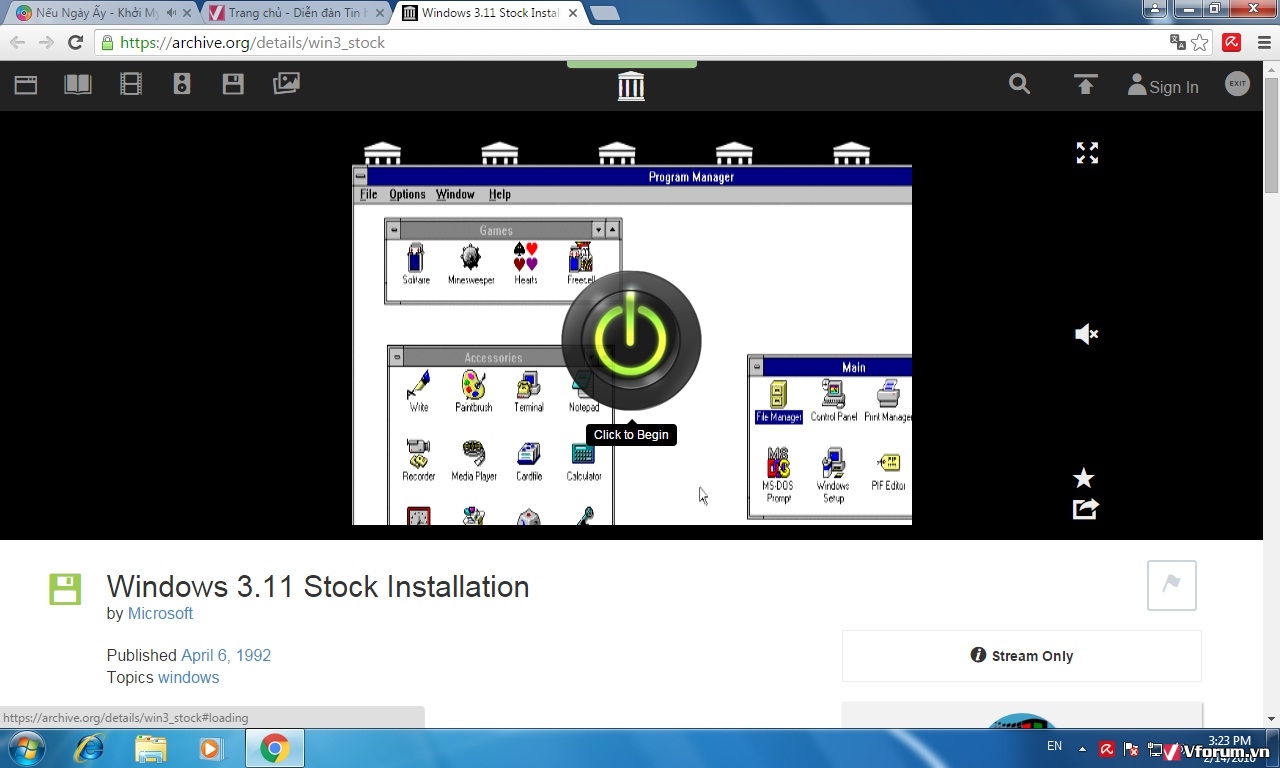Open the Images section icon
The image size is (1280, 768).
coord(286,85)
